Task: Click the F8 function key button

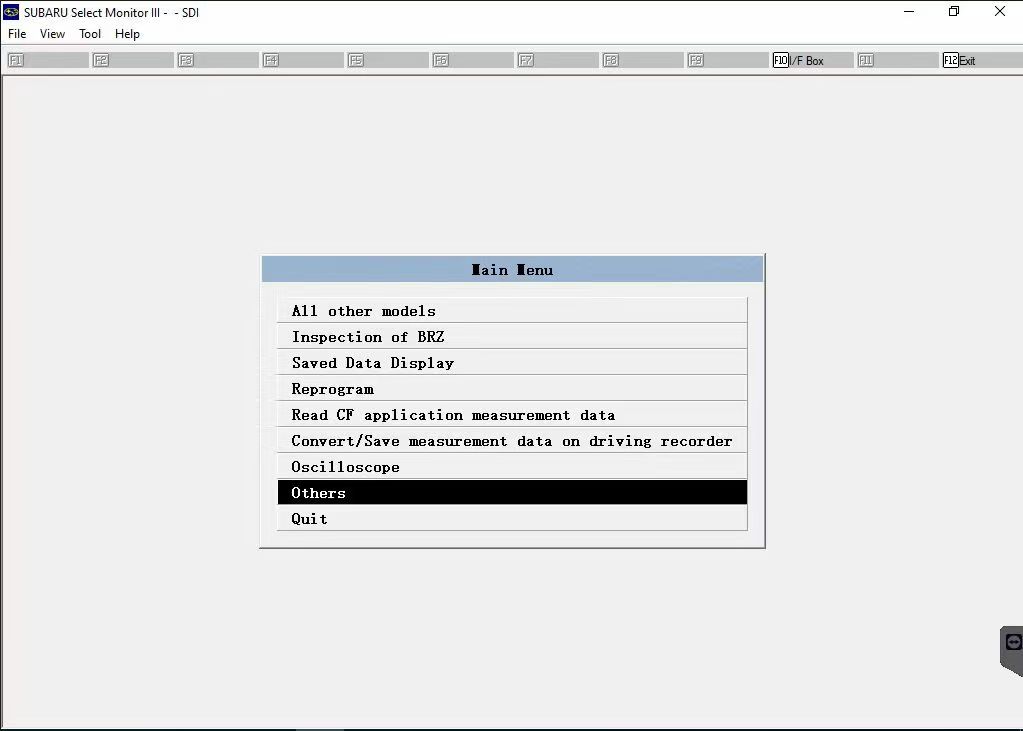Action: (642, 61)
